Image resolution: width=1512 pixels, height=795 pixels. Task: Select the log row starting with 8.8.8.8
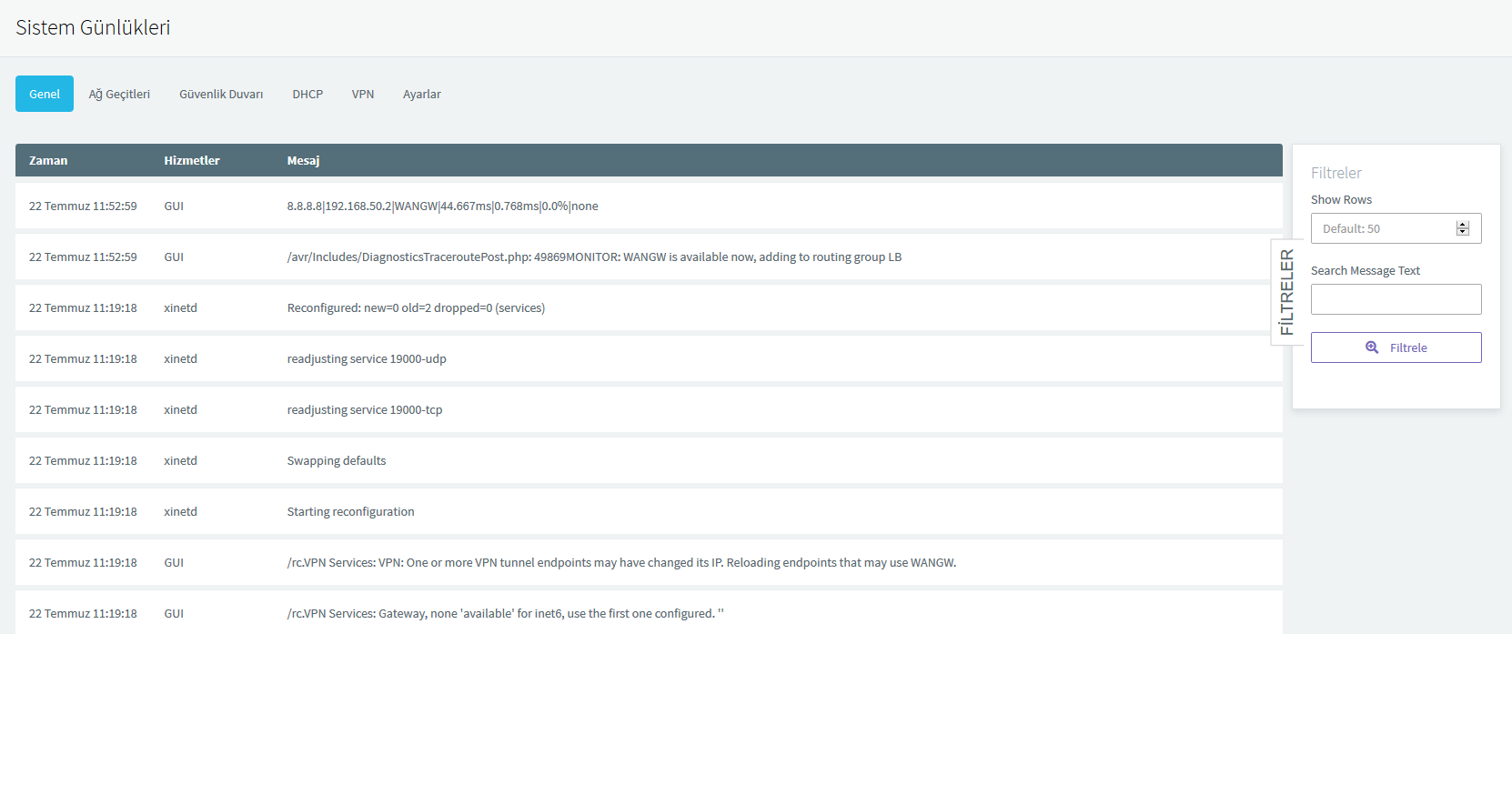point(442,206)
